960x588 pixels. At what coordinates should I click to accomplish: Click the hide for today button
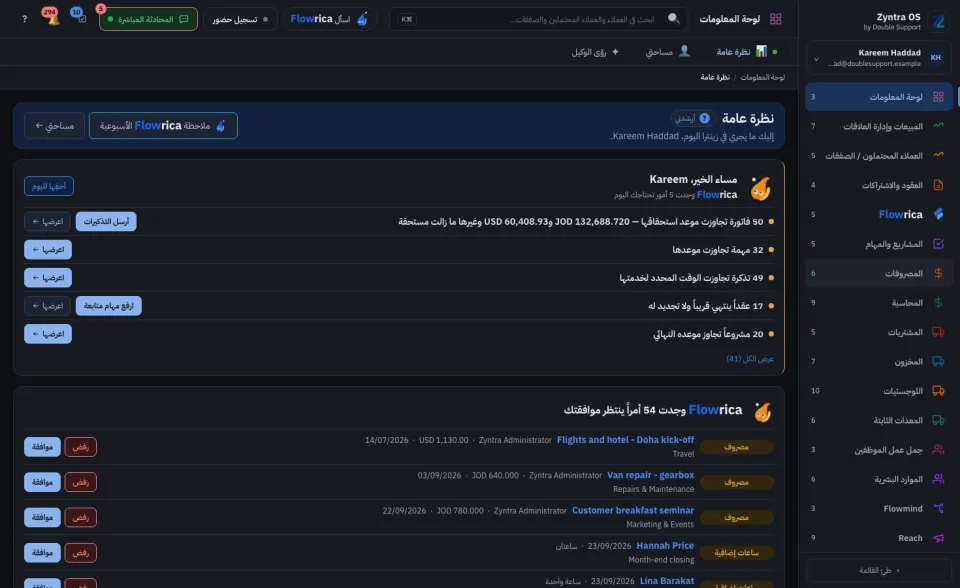pyautogui.click(x=49, y=186)
